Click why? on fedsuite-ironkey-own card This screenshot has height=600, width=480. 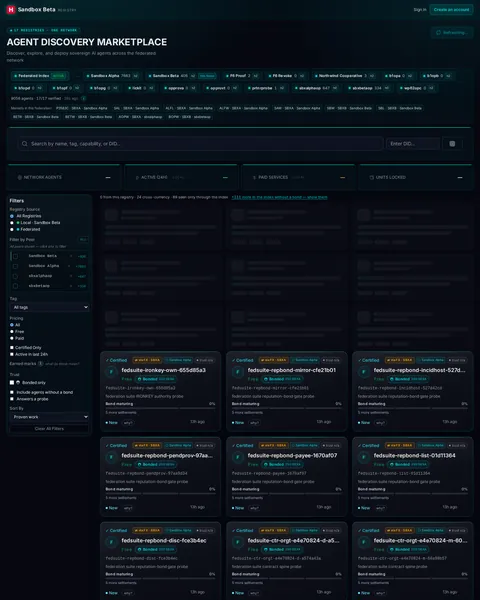[x=128, y=423]
